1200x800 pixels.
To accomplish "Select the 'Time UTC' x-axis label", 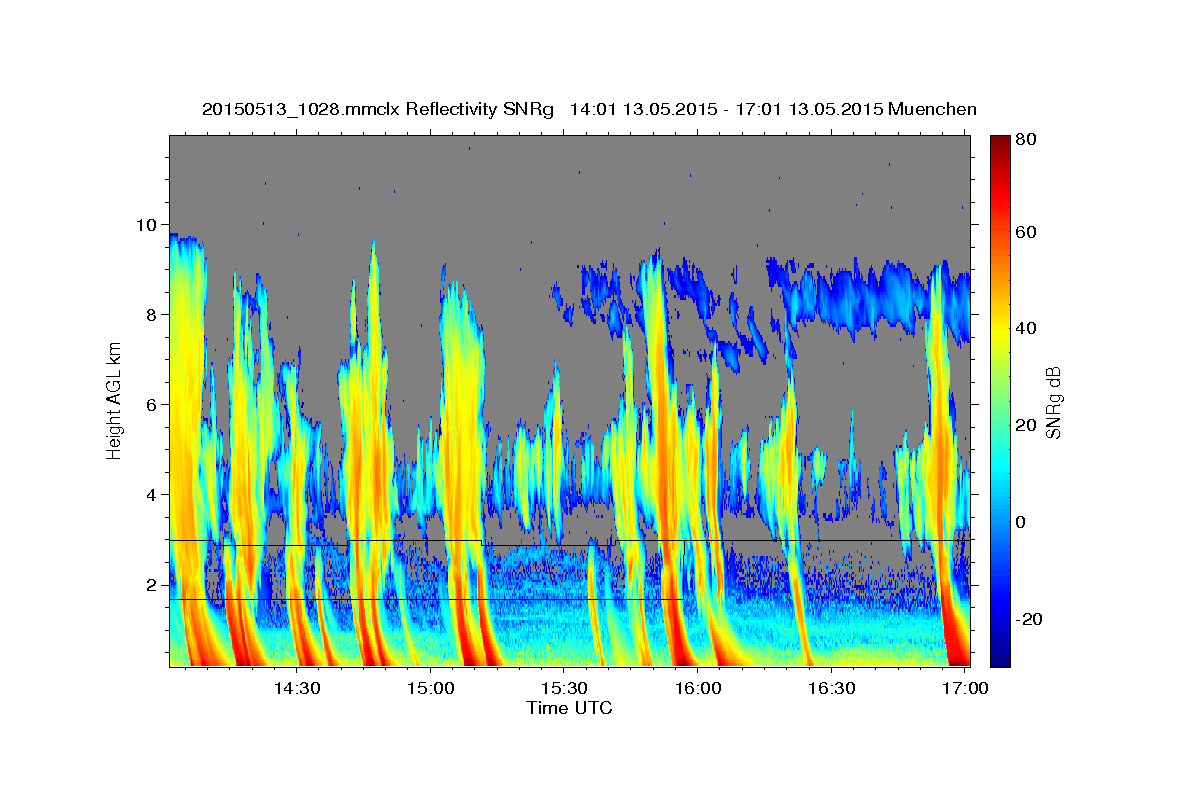I will 569,708.
